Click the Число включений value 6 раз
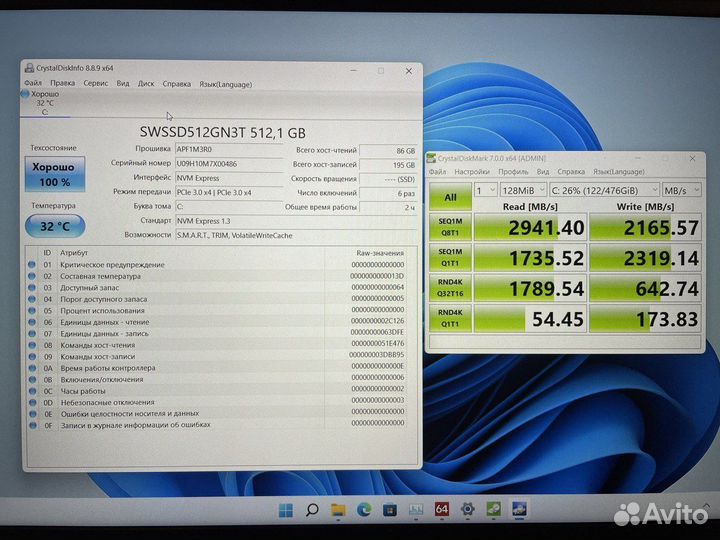 tap(388, 193)
